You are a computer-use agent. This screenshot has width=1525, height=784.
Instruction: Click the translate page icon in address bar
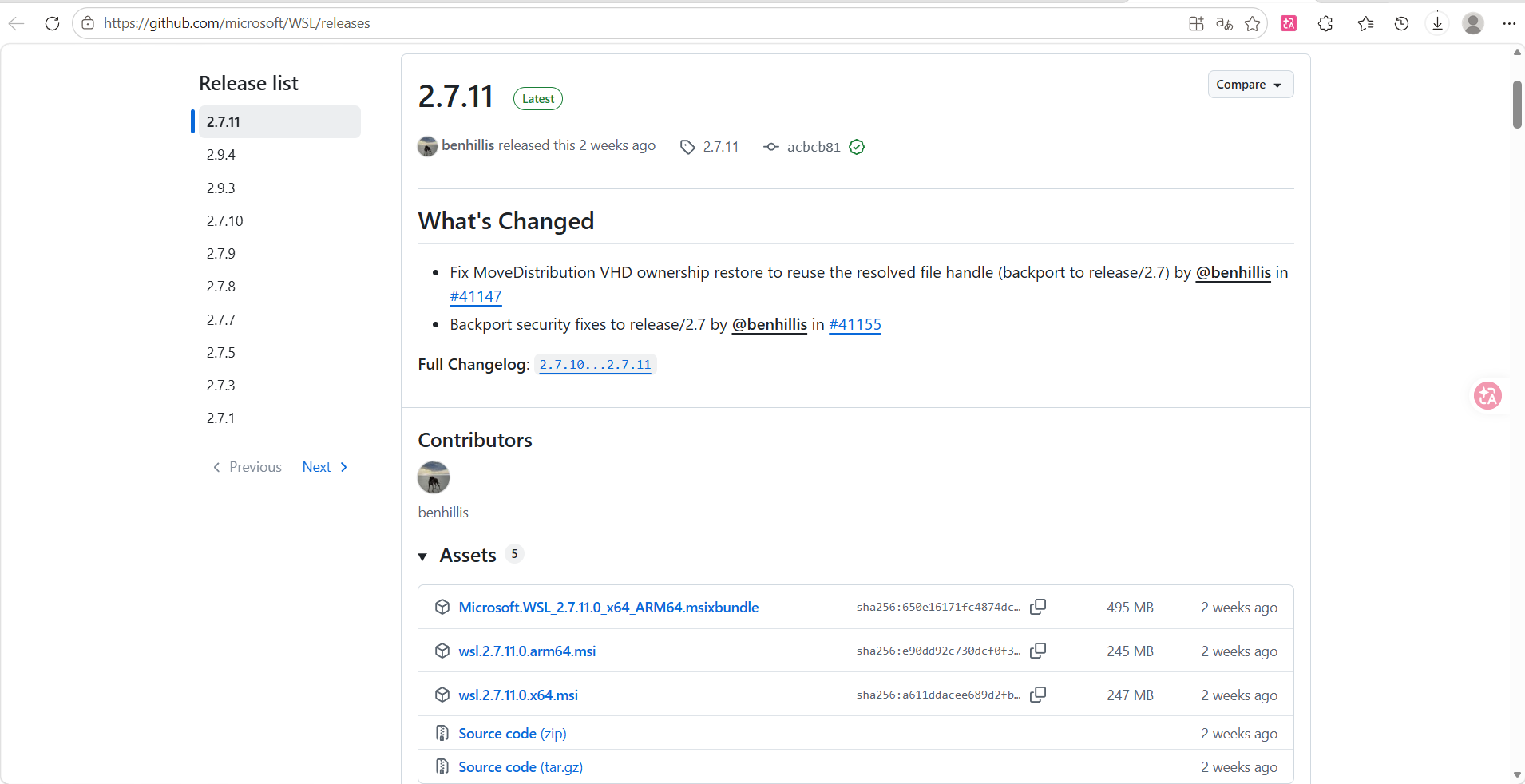(x=1224, y=23)
